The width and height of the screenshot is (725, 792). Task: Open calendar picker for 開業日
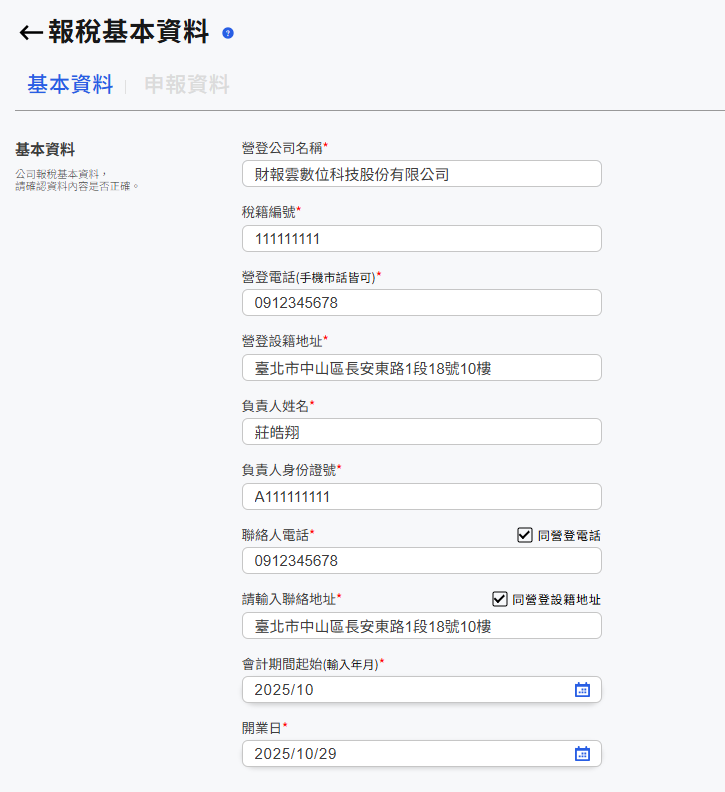click(x=582, y=753)
